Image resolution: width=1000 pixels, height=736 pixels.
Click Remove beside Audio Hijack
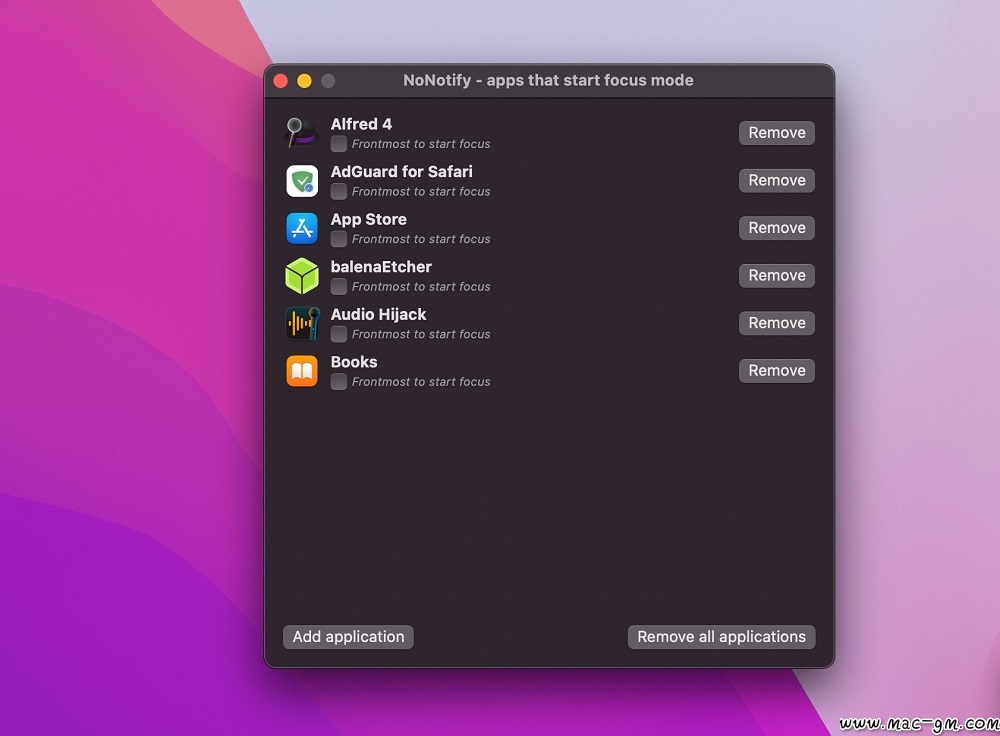click(777, 323)
